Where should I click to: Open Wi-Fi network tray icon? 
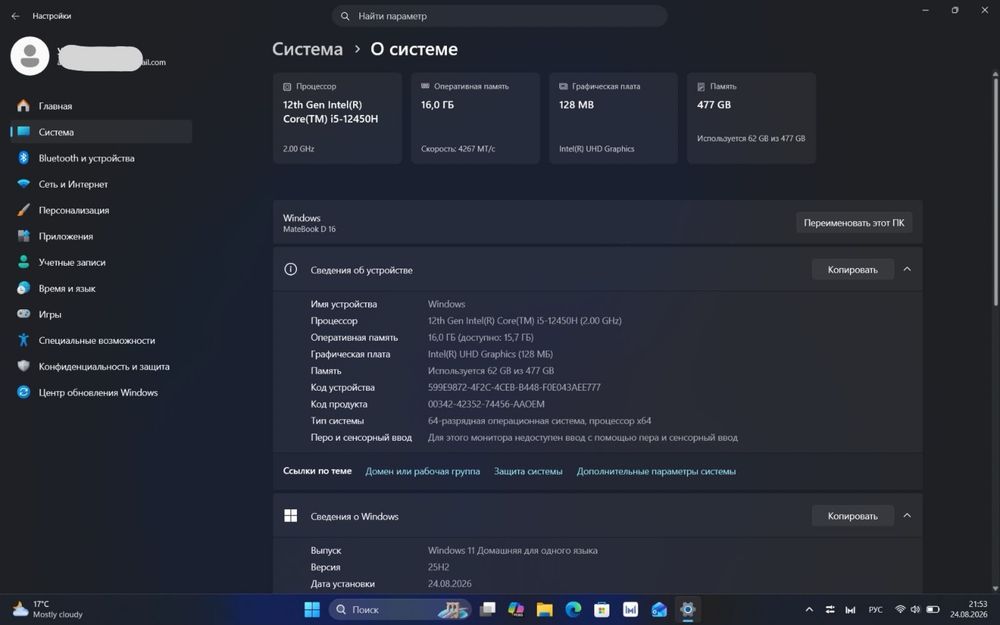900,610
